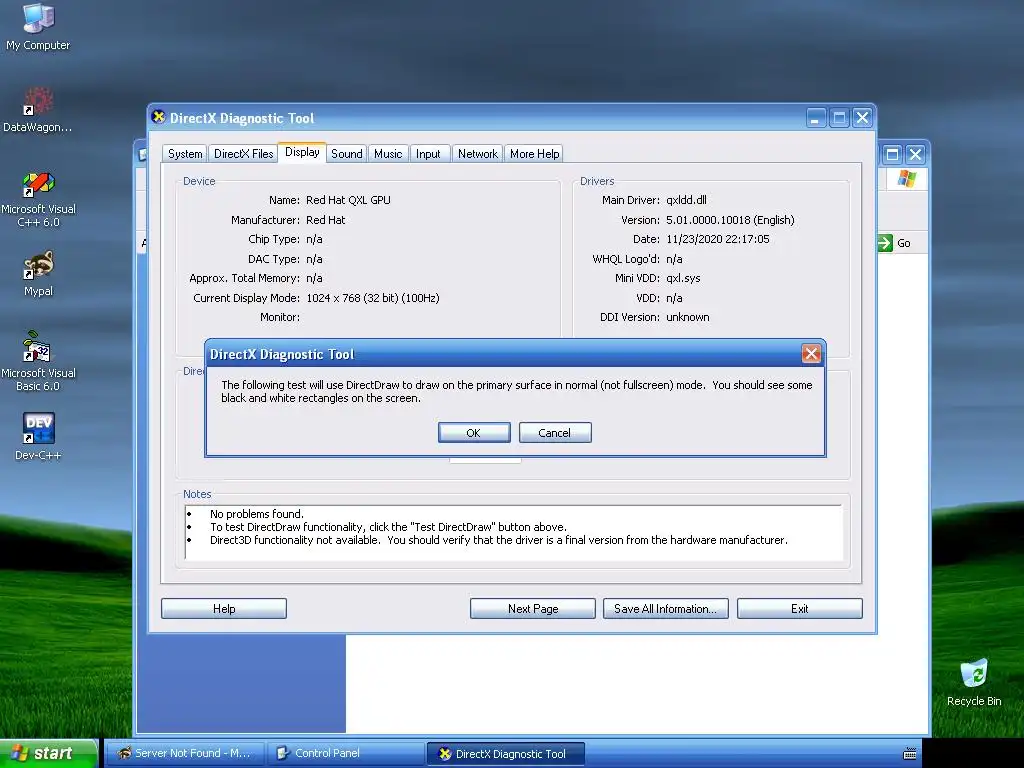Click the 'qxldd.dll' main driver value
The image size is (1024, 768).
[x=686, y=200]
